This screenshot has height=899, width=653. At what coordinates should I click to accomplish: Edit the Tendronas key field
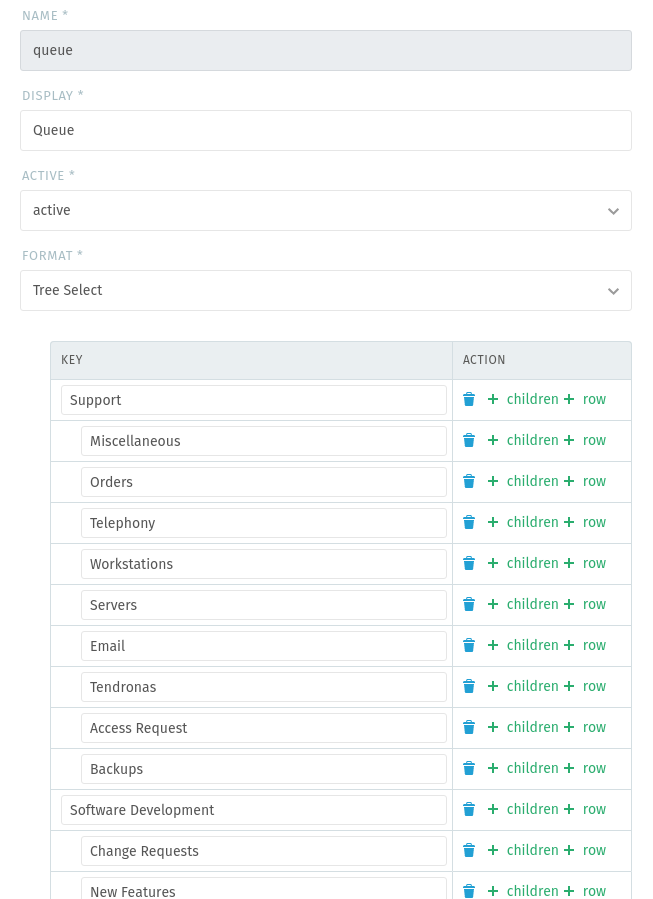pyautogui.click(x=264, y=687)
